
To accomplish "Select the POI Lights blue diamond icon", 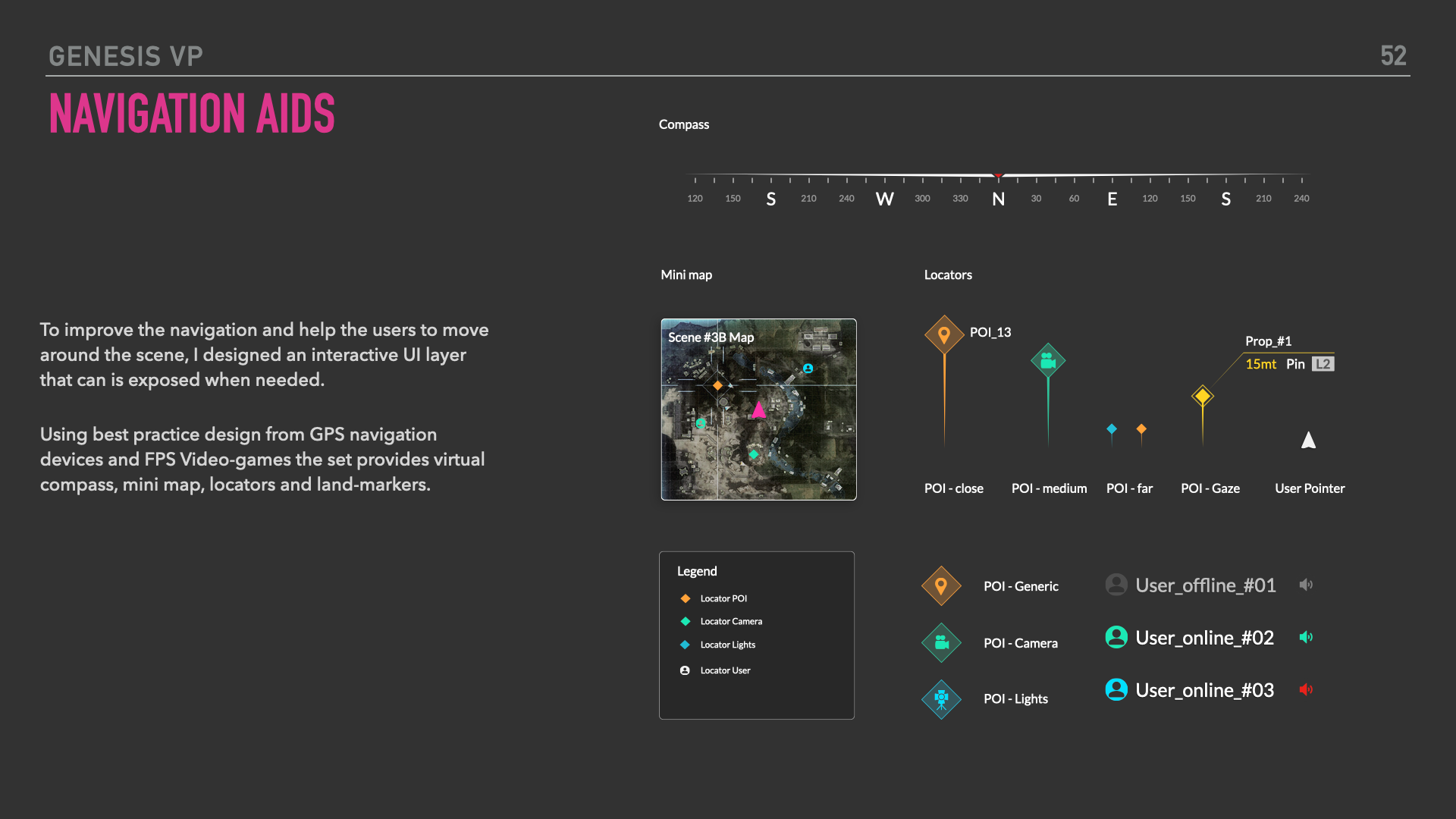I will click(x=941, y=698).
